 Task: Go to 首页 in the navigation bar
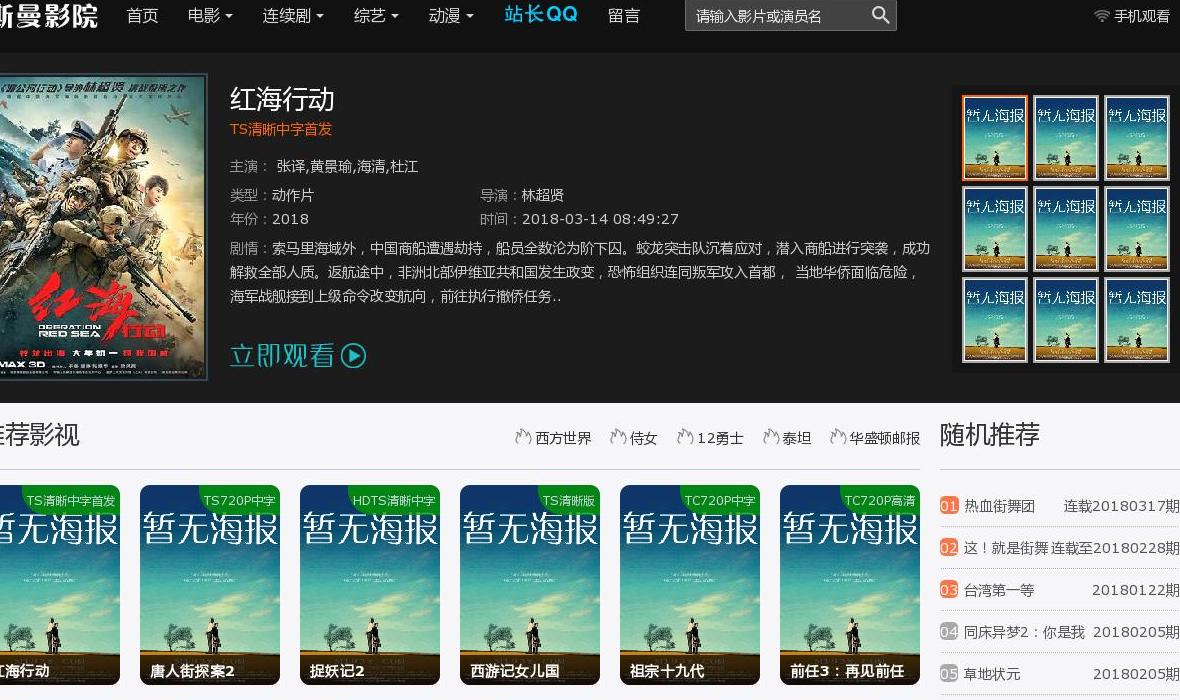click(x=142, y=15)
